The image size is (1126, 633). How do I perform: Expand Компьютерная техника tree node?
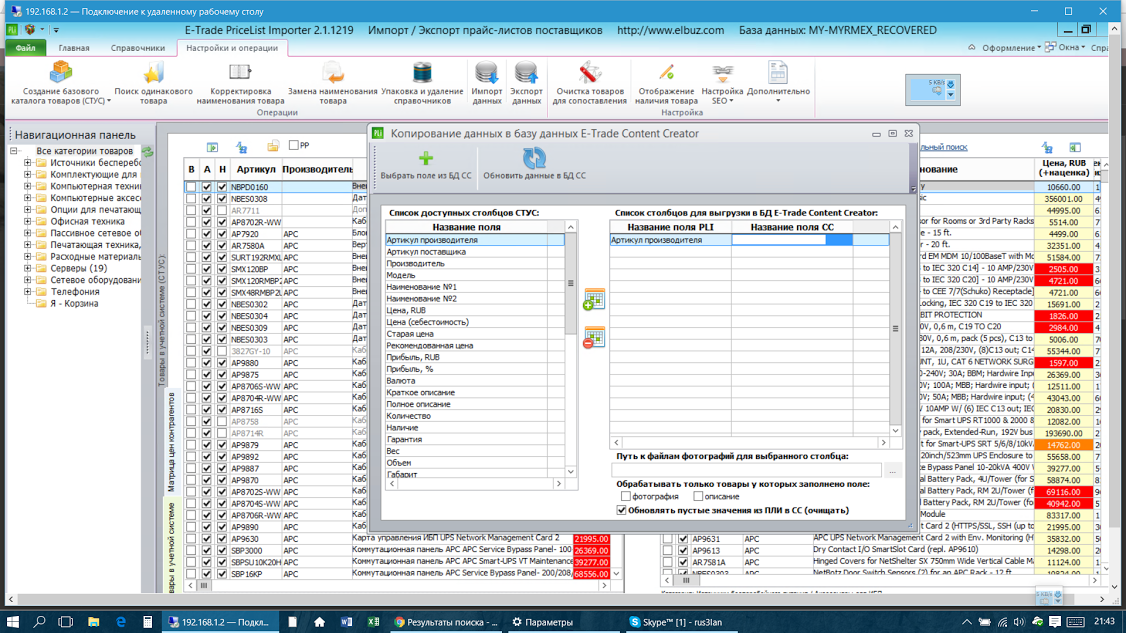click(x=27, y=186)
